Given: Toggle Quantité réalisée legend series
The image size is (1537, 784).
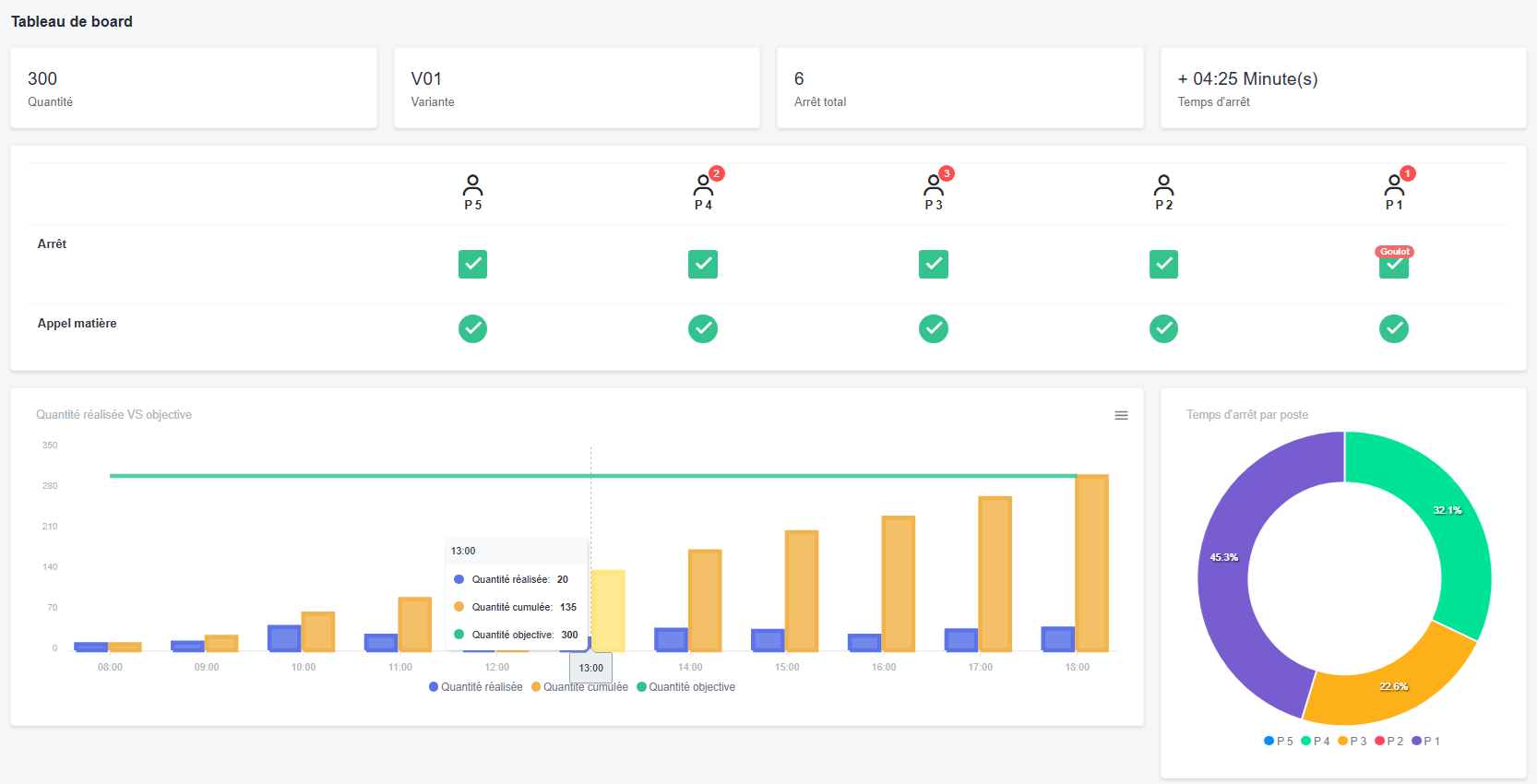Looking at the screenshot, I should [475, 687].
